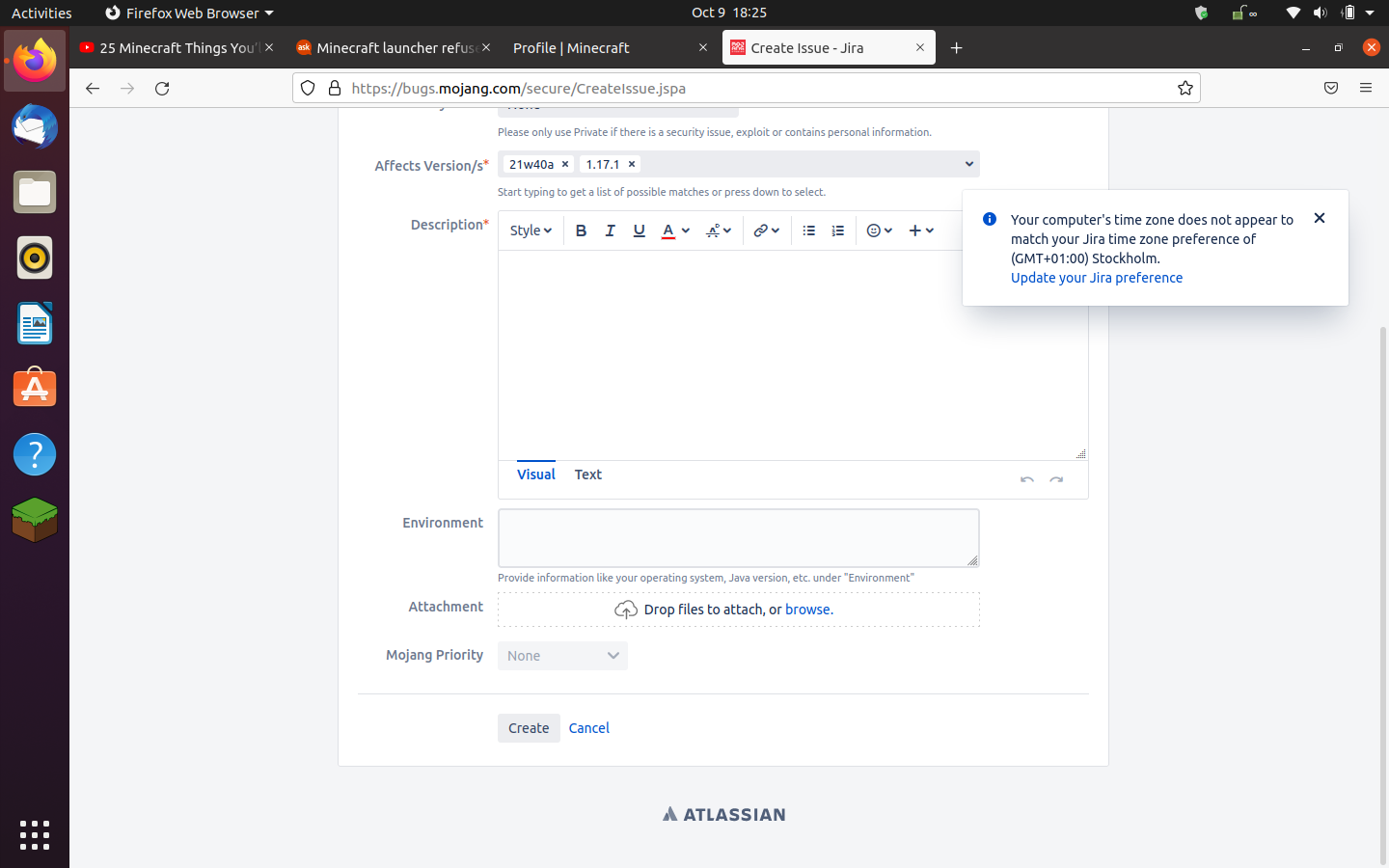Click Update your Jira preference link

pyautogui.click(x=1097, y=278)
